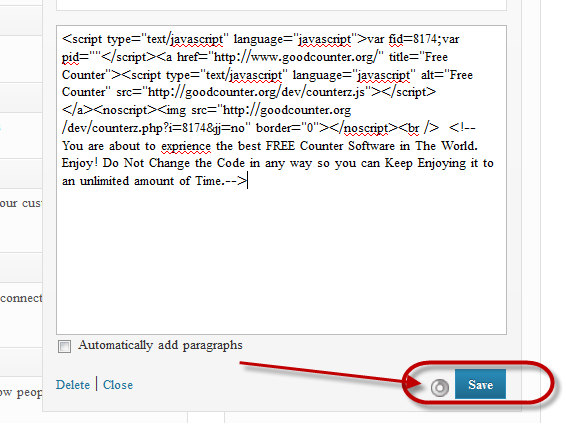Click the word 'FREE' in the comment text
Screen dimensions: 565x423
pos(280,146)
